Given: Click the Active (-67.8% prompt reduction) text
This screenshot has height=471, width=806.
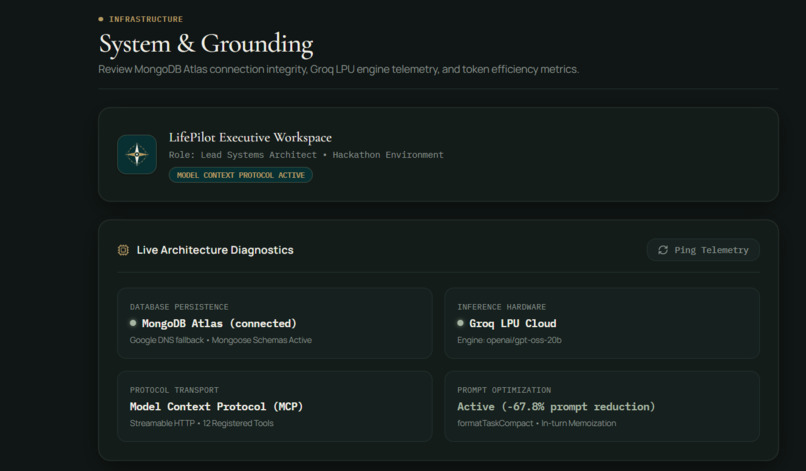Looking at the screenshot, I should point(556,407).
